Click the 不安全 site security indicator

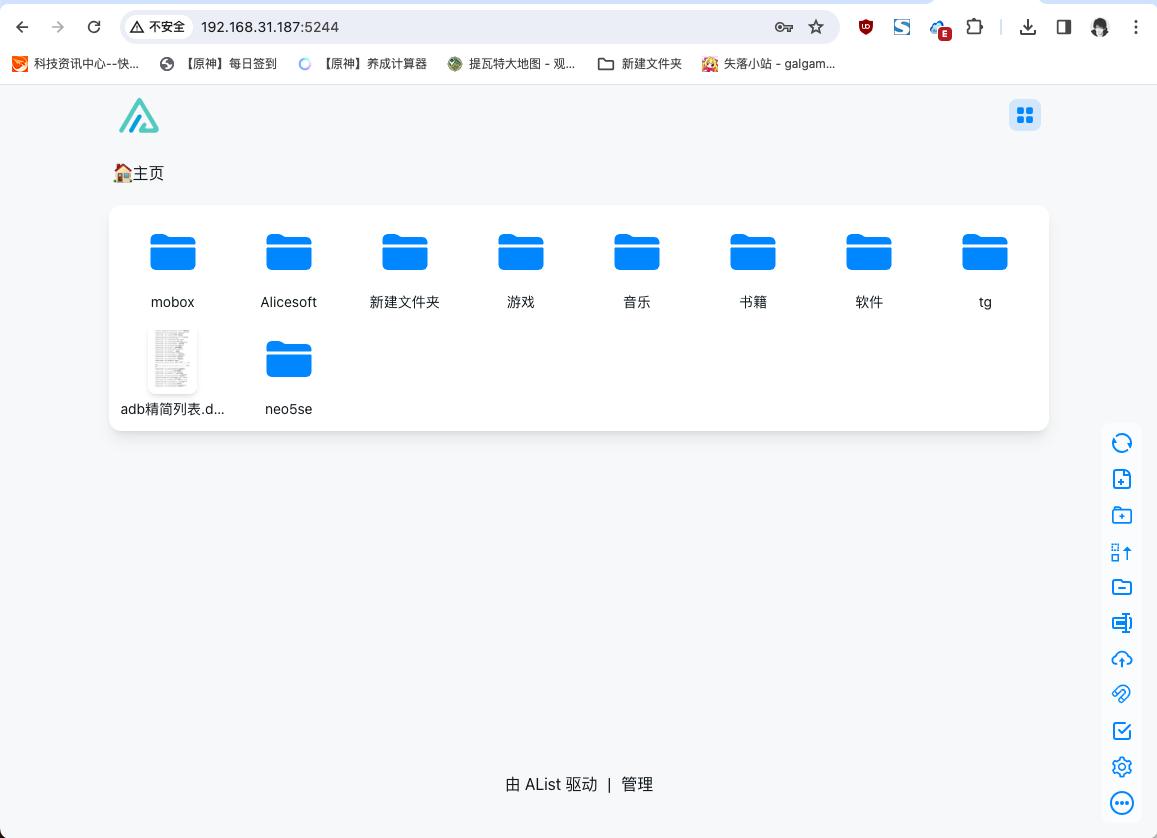point(157,27)
